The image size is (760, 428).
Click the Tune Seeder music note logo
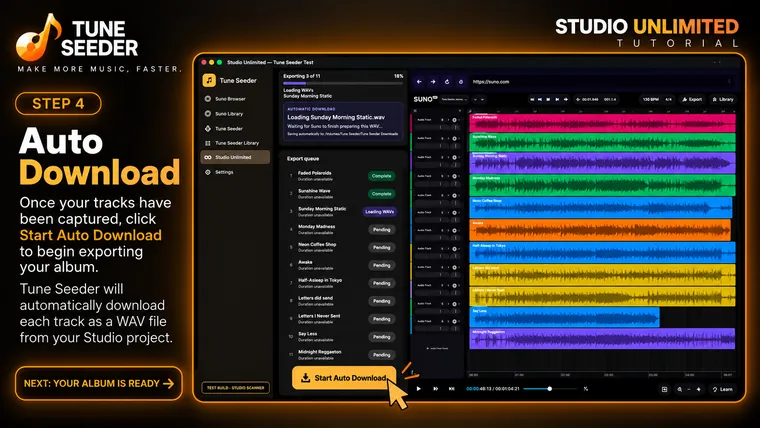(209, 80)
